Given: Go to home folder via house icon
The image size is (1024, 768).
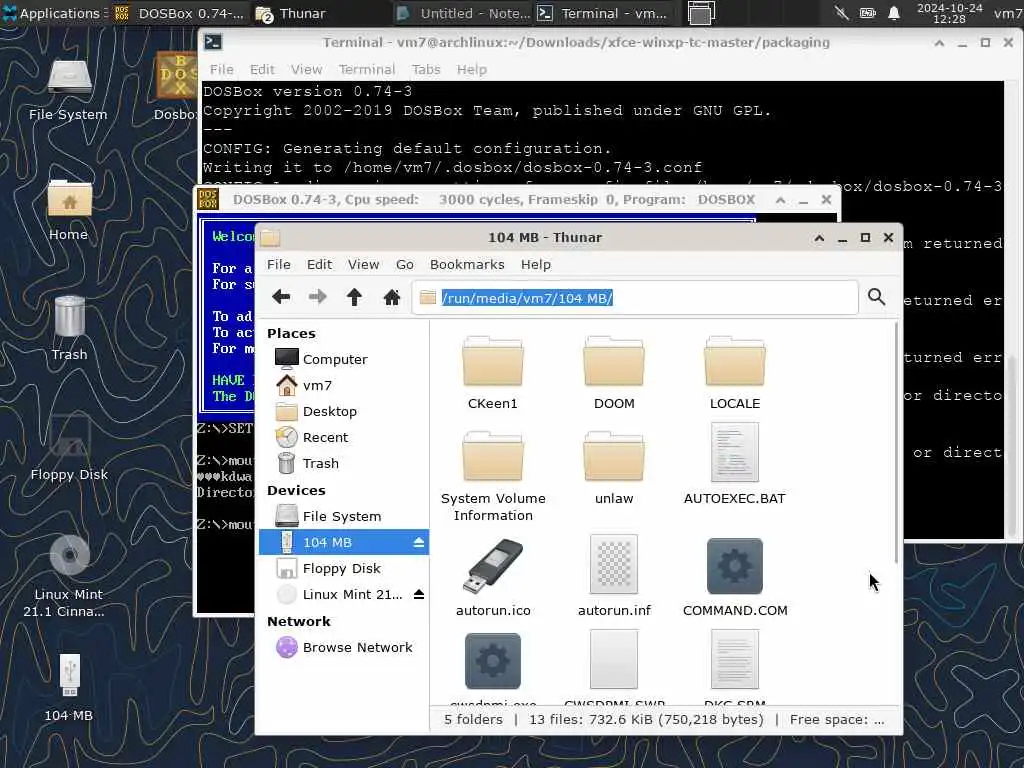Looking at the screenshot, I should pos(392,297).
